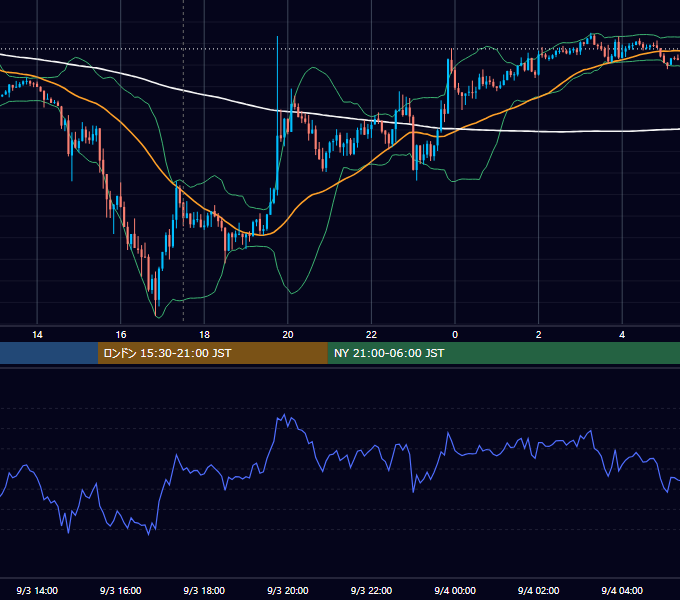Click the 0 hour label on price chart axis
The width and height of the screenshot is (680, 600).
click(x=455, y=335)
